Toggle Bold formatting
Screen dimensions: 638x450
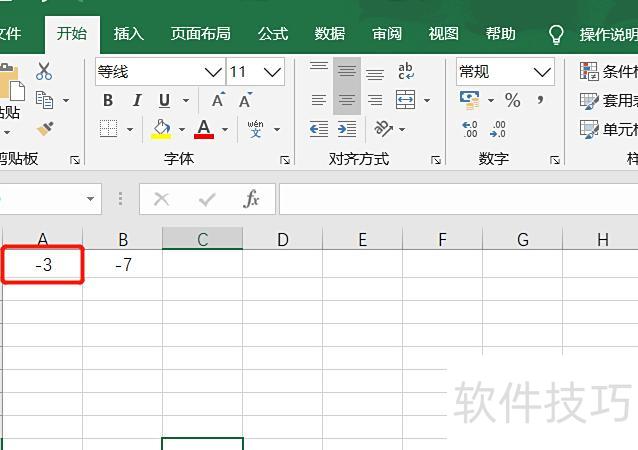coord(108,100)
